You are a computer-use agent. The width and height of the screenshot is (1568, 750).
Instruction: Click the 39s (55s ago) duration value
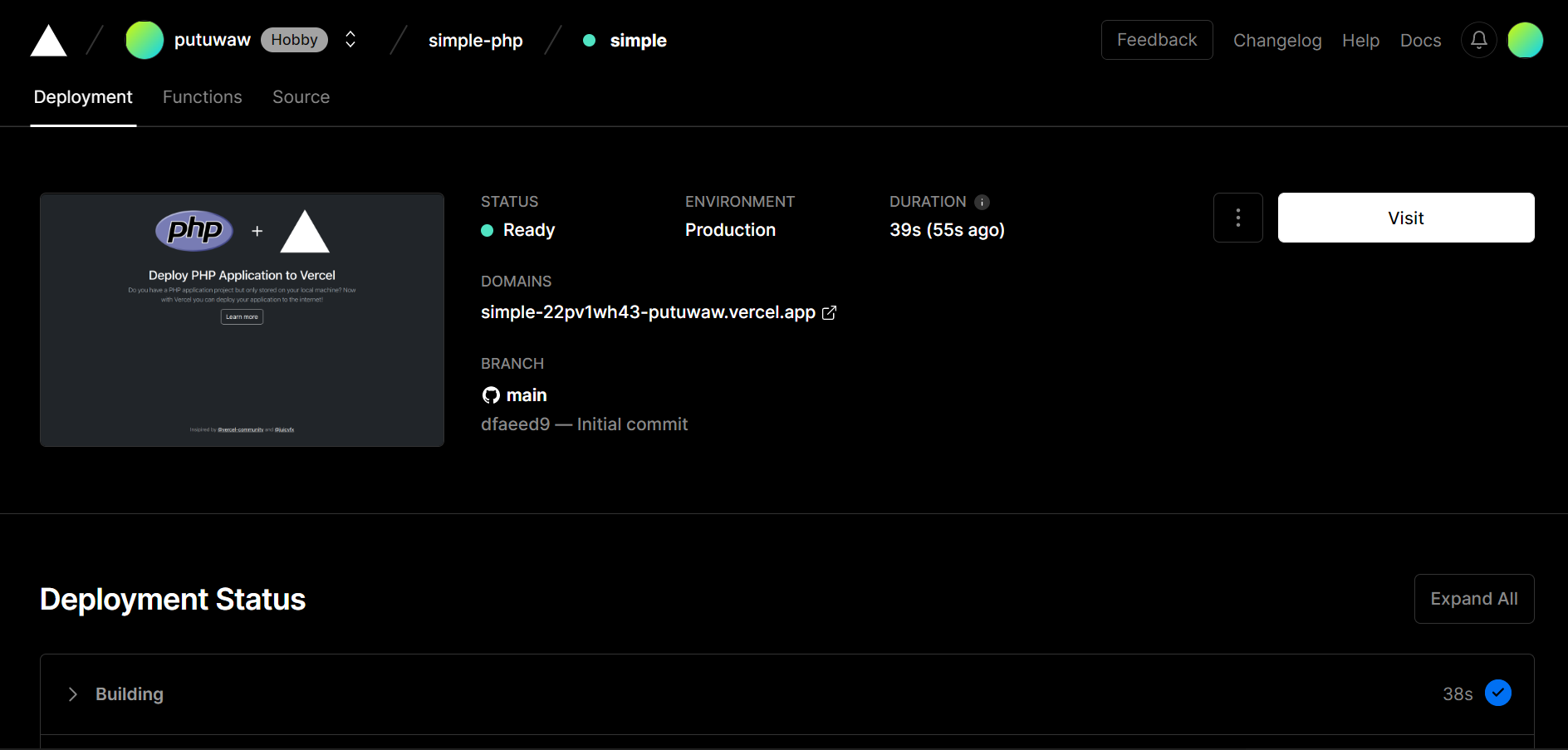click(947, 230)
